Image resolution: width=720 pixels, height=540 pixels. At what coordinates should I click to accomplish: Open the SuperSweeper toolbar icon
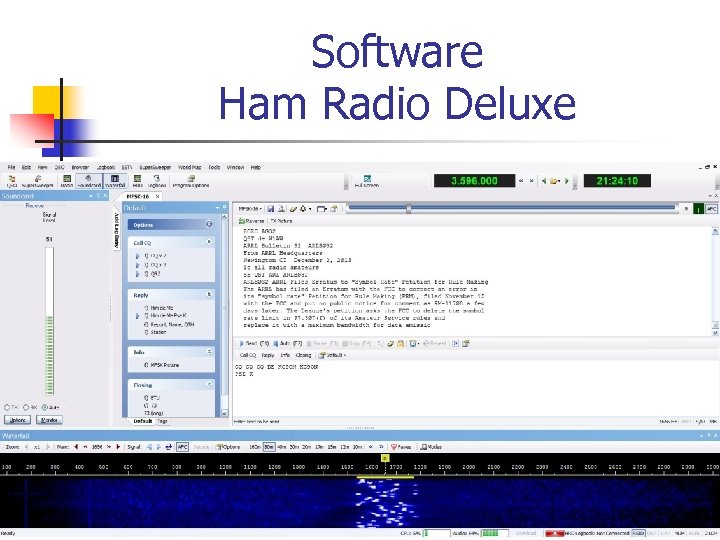point(38,181)
